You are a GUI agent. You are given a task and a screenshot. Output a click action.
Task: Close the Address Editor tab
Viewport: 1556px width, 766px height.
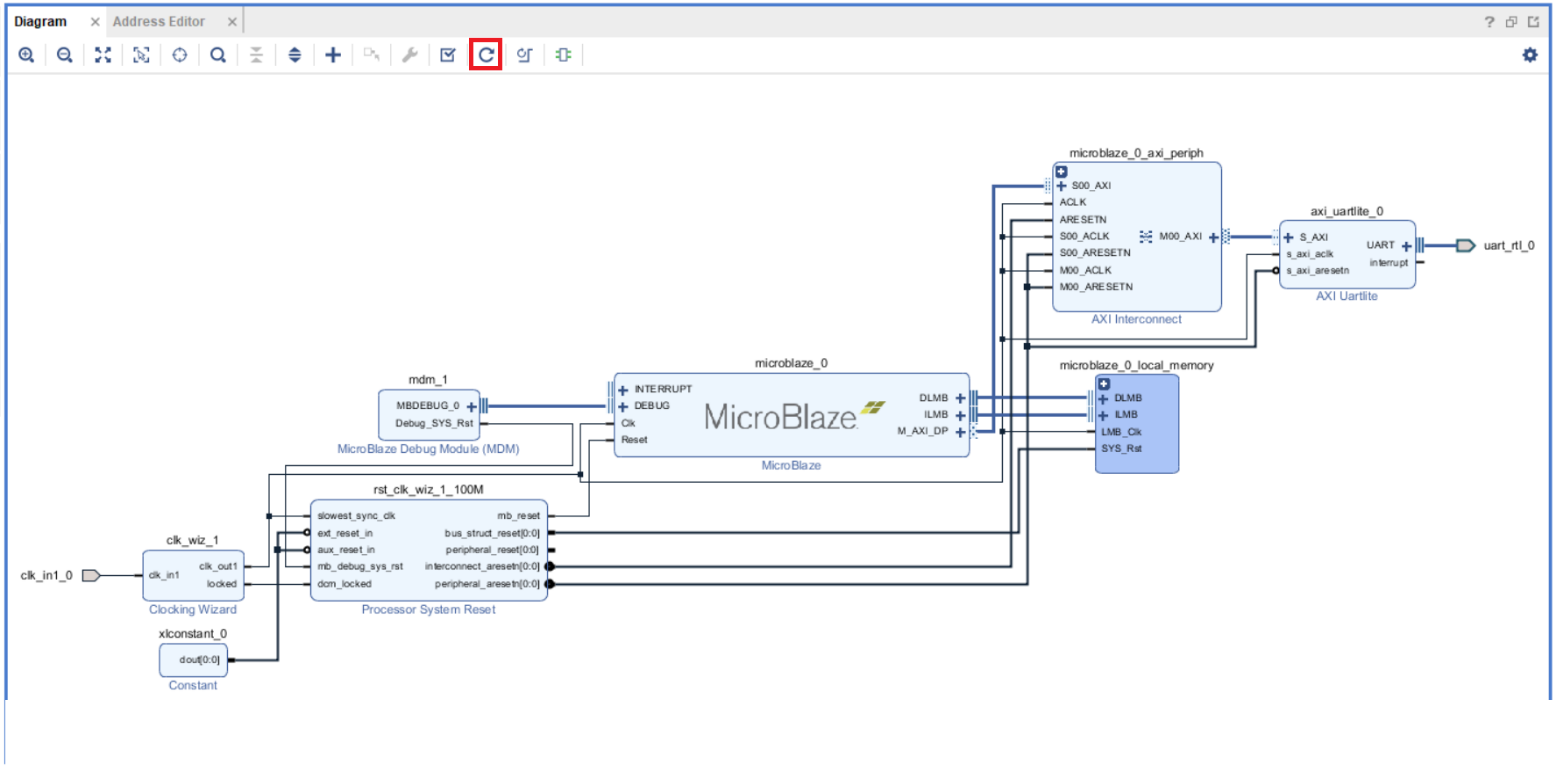click(x=232, y=22)
